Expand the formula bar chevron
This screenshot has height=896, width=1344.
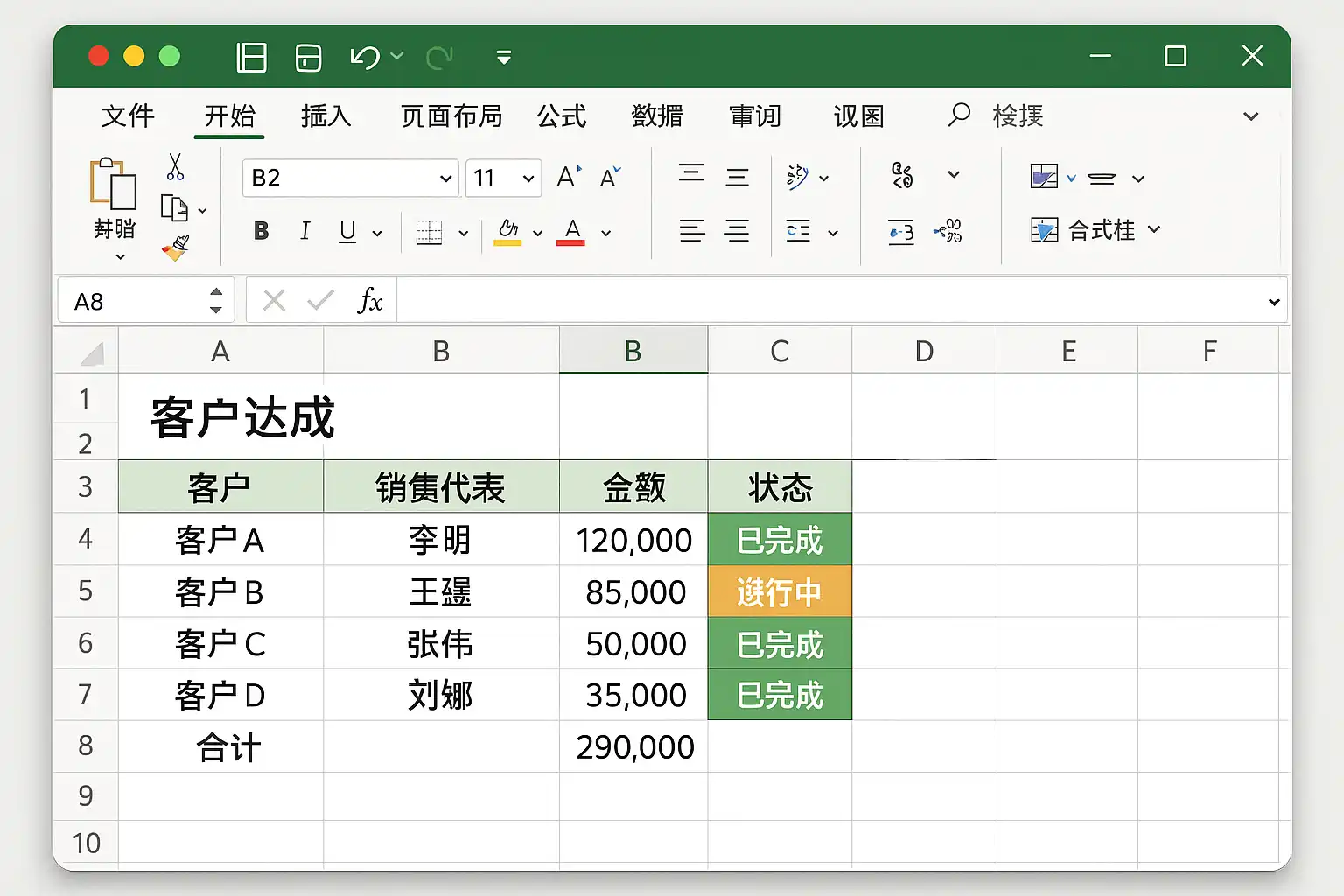click(1273, 302)
